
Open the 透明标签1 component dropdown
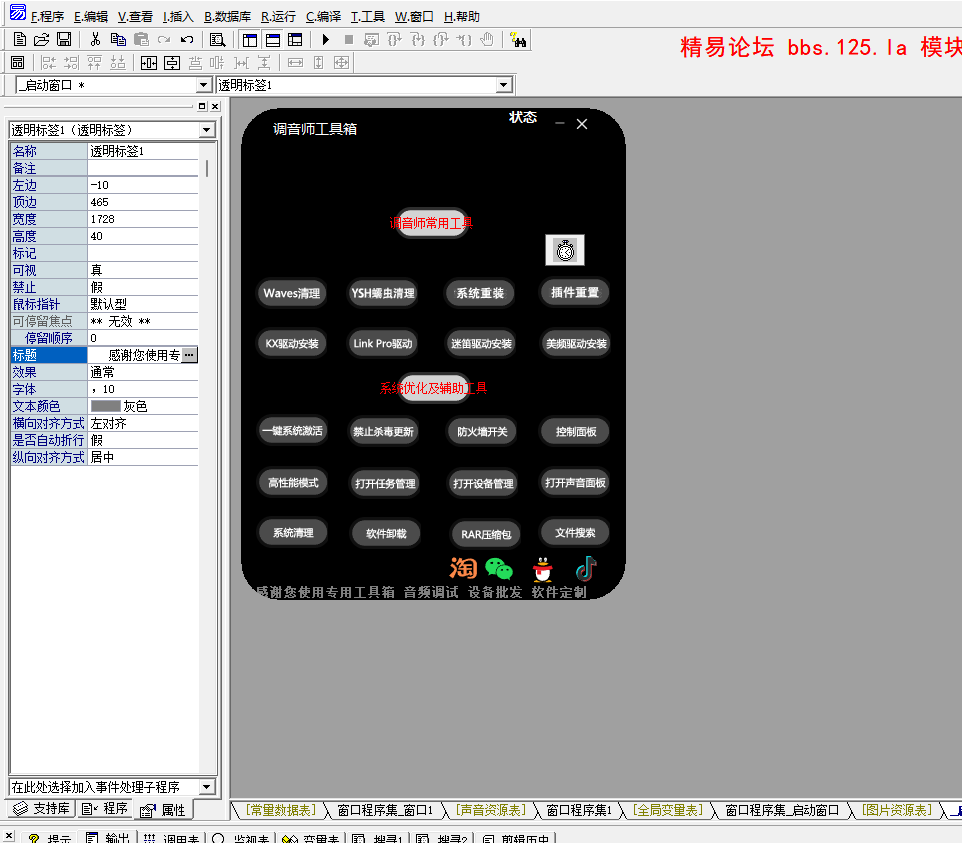point(205,129)
